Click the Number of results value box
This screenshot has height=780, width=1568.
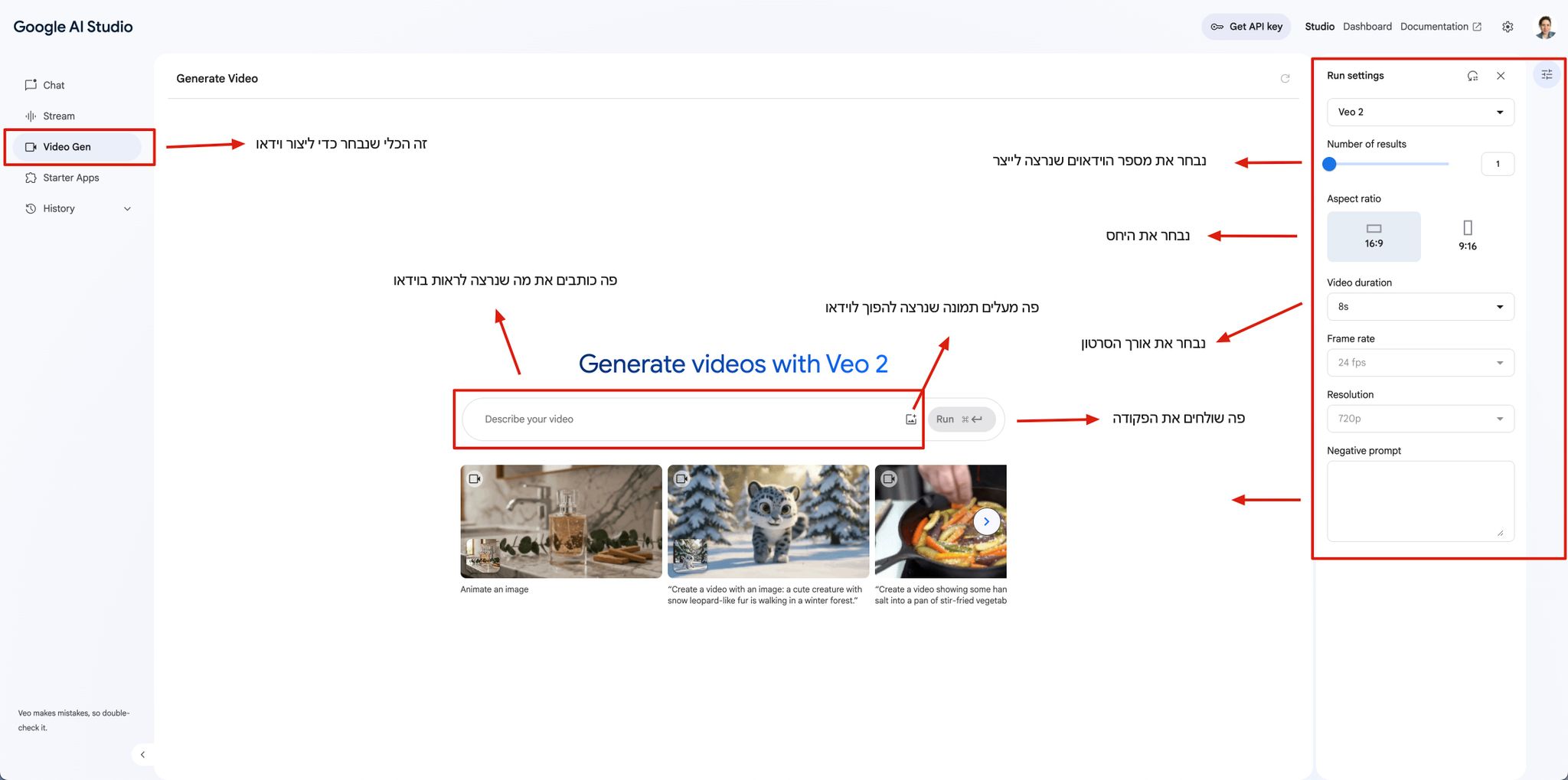click(1498, 164)
